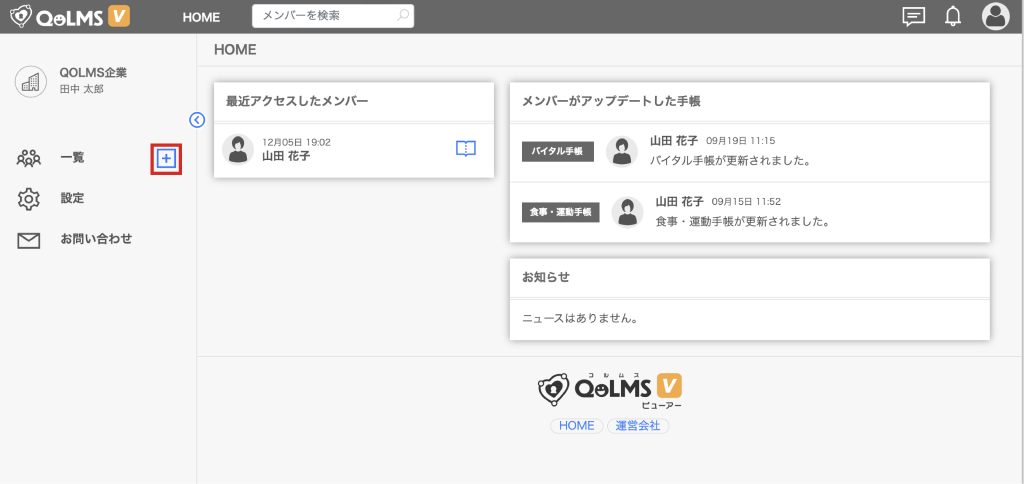The height and width of the screenshot is (484, 1024).
Task: Click the 食事・運動手帳 tag label
Action: (x=560, y=212)
